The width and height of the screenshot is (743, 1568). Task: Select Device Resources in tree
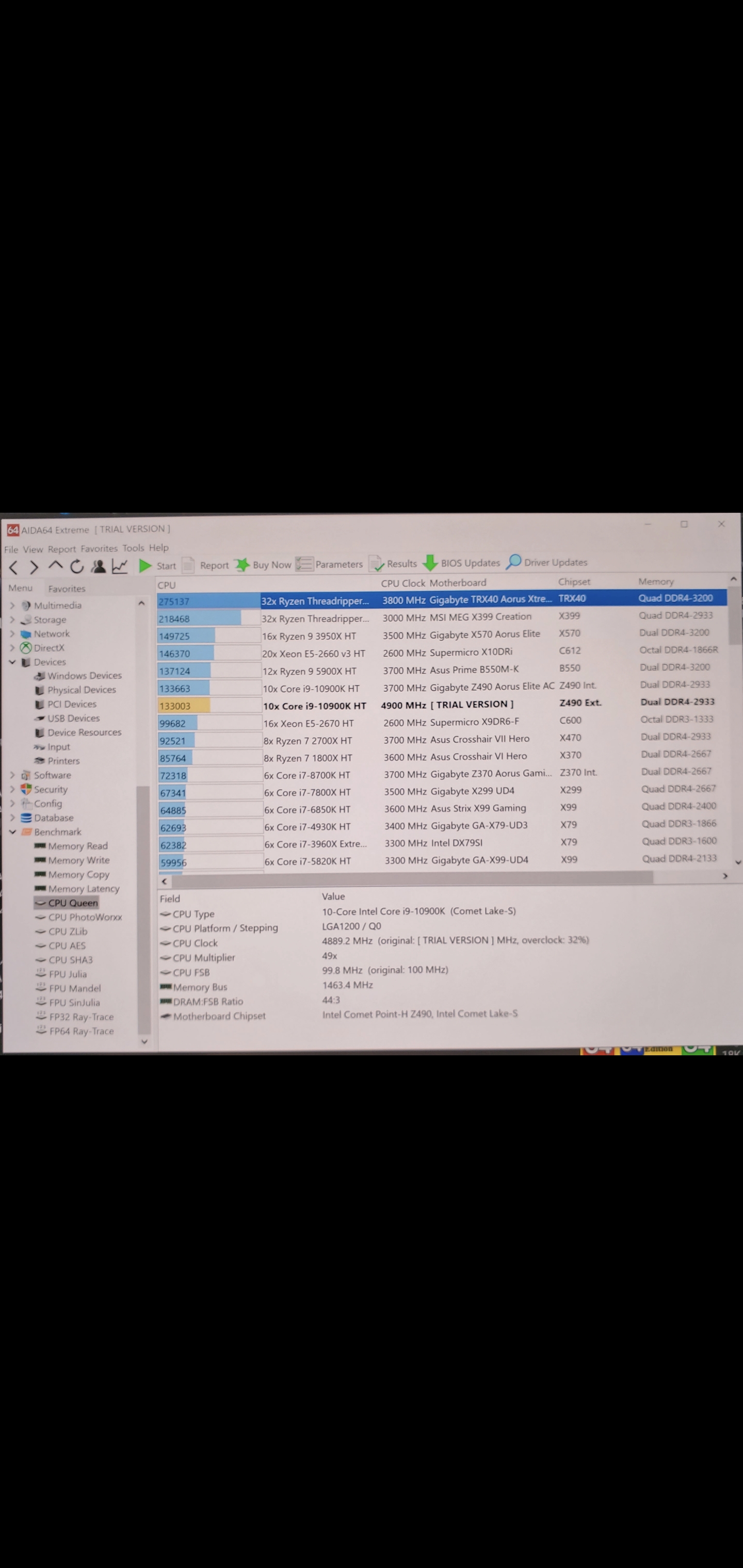[78, 732]
